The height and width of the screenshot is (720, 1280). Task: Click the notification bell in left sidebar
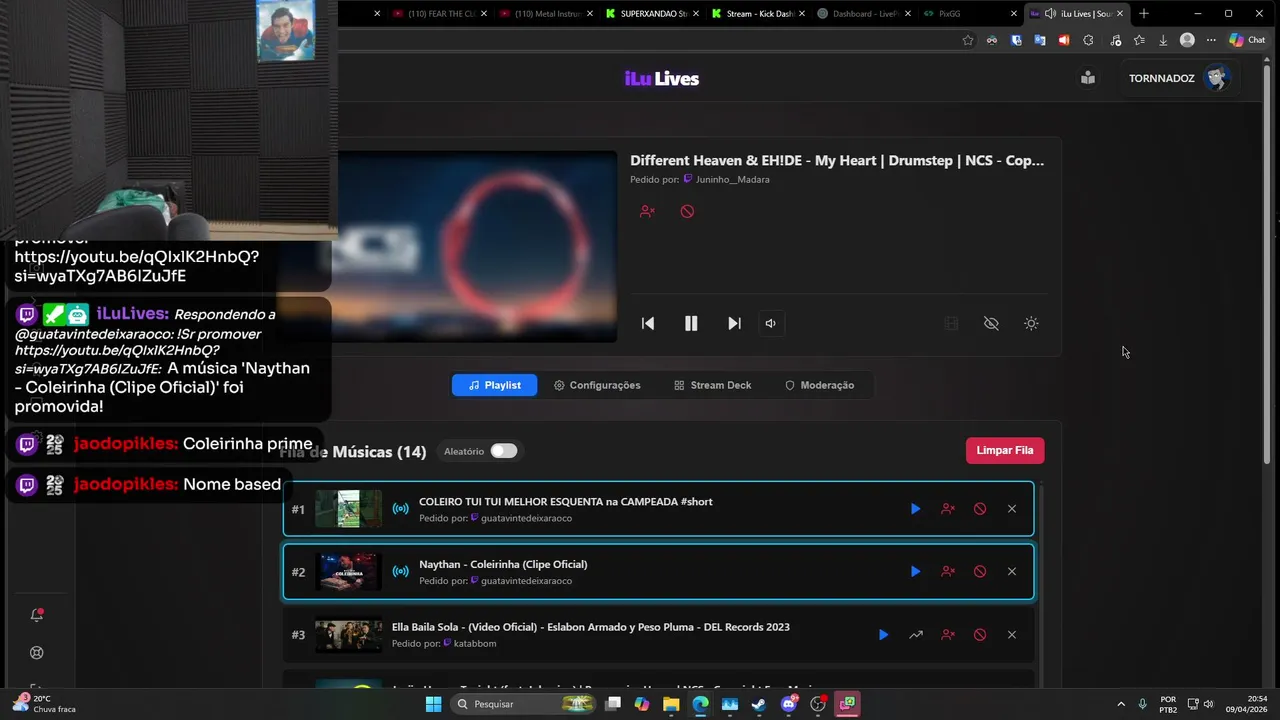tap(37, 615)
